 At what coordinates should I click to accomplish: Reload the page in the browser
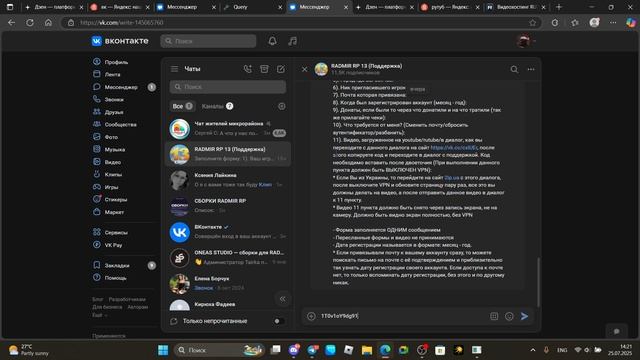point(30,22)
